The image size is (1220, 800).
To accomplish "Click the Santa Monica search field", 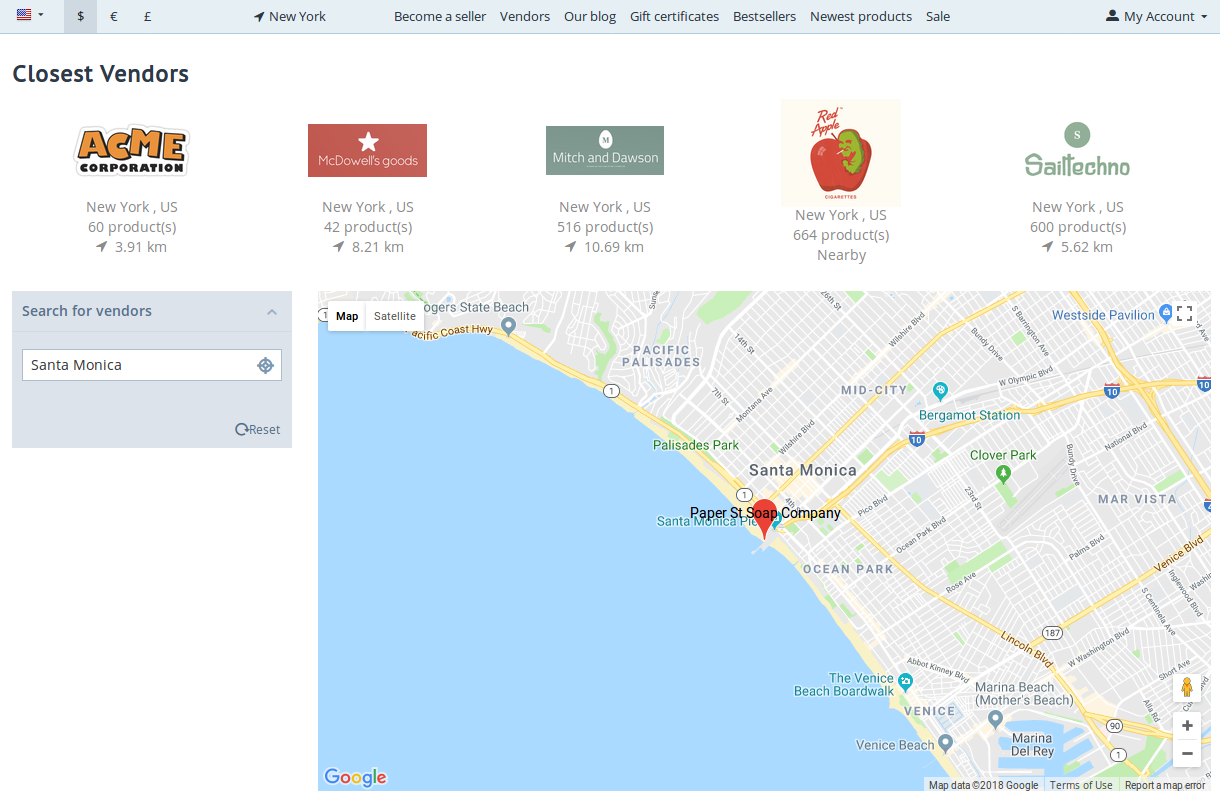I will point(152,365).
